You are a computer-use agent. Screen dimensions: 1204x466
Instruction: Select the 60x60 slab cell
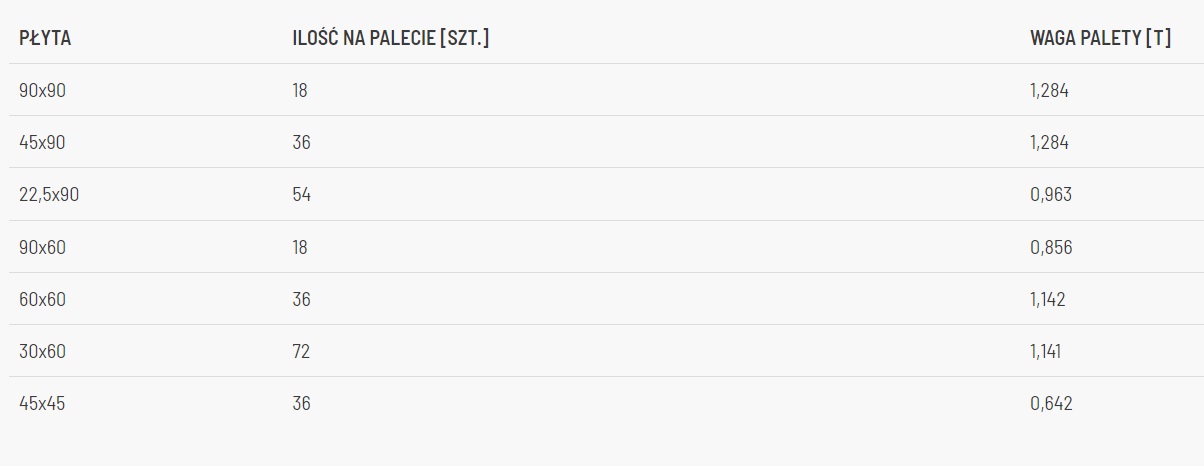(42, 299)
